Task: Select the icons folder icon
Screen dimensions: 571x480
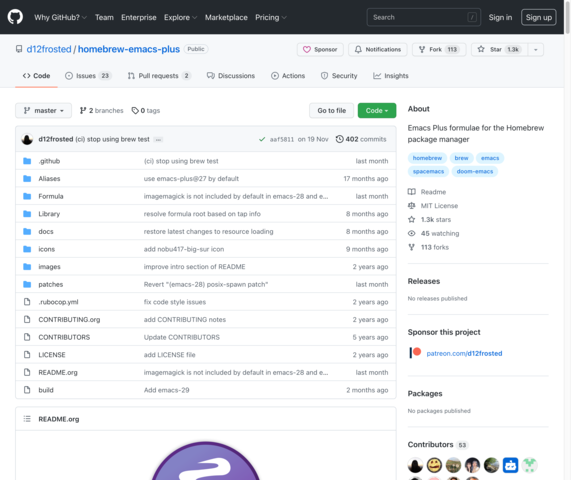Action: tap(27, 249)
